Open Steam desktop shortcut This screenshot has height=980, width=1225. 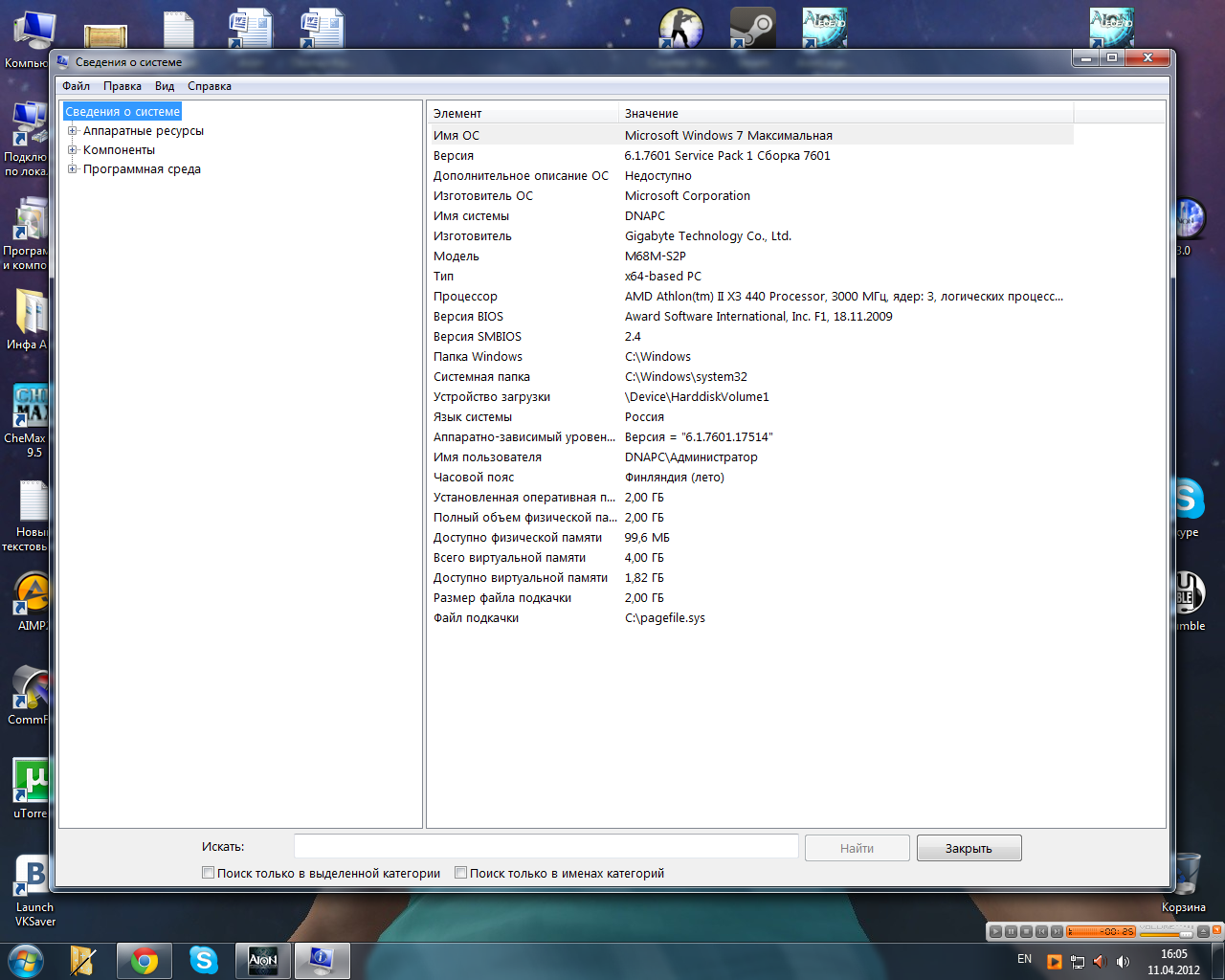tap(752, 28)
